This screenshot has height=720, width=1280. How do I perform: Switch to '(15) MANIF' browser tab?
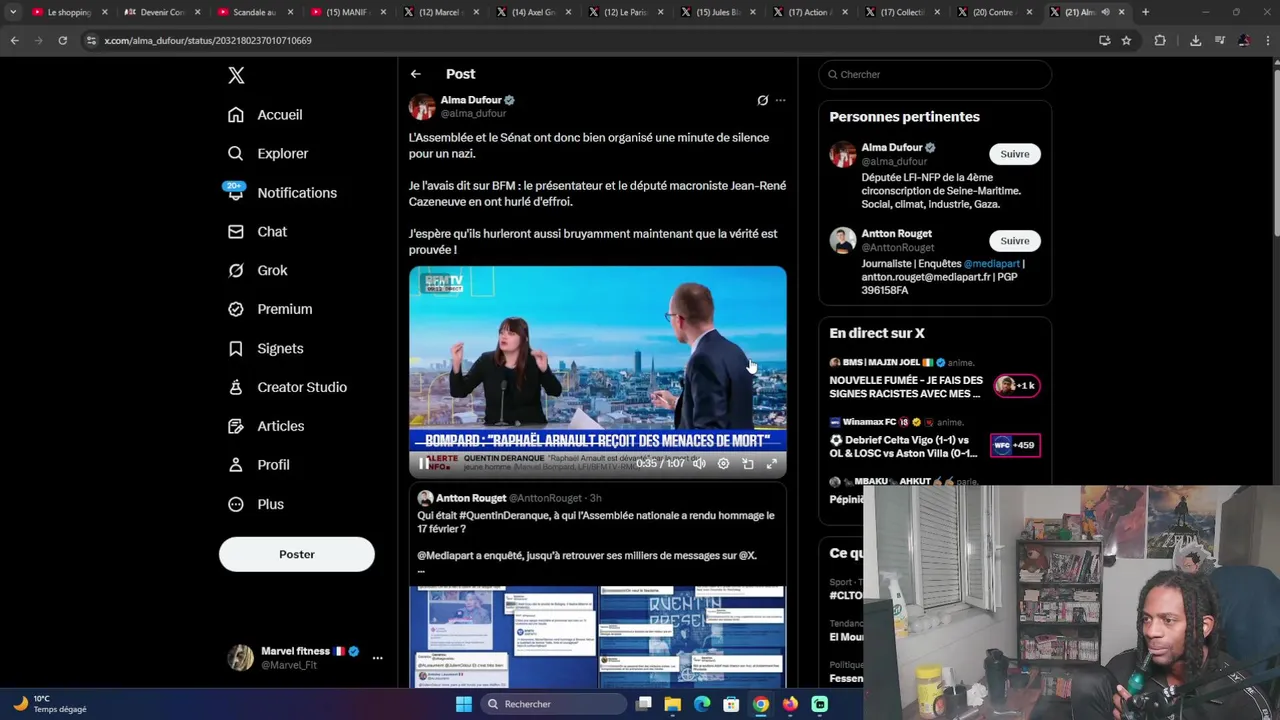[346, 12]
